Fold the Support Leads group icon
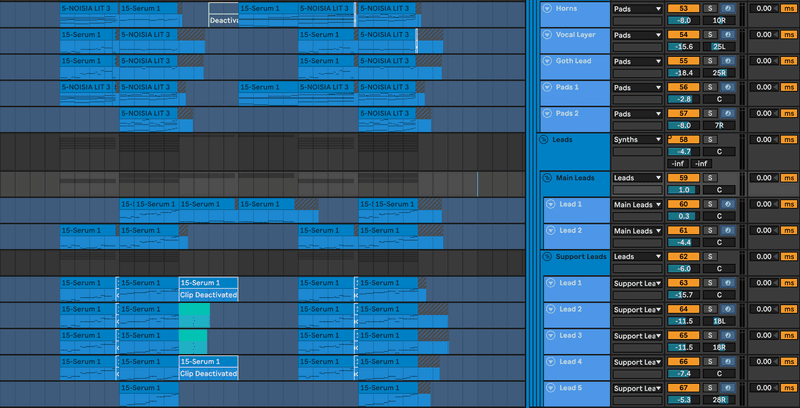800x408 pixels. [547, 257]
